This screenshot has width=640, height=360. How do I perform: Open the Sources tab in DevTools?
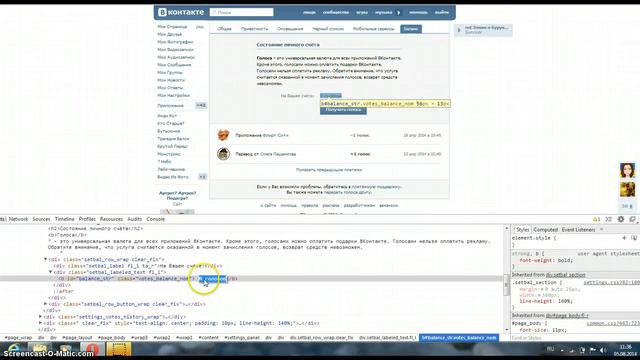[41, 219]
